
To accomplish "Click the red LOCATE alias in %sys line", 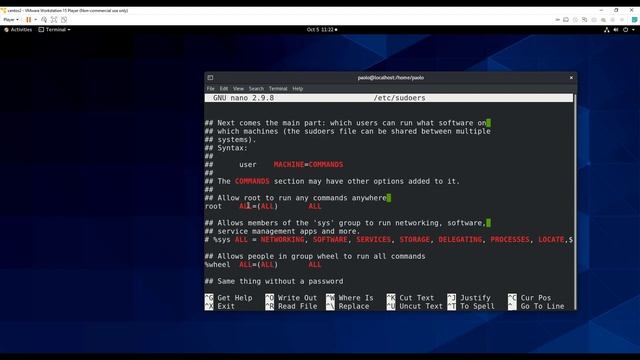I will [551, 240].
